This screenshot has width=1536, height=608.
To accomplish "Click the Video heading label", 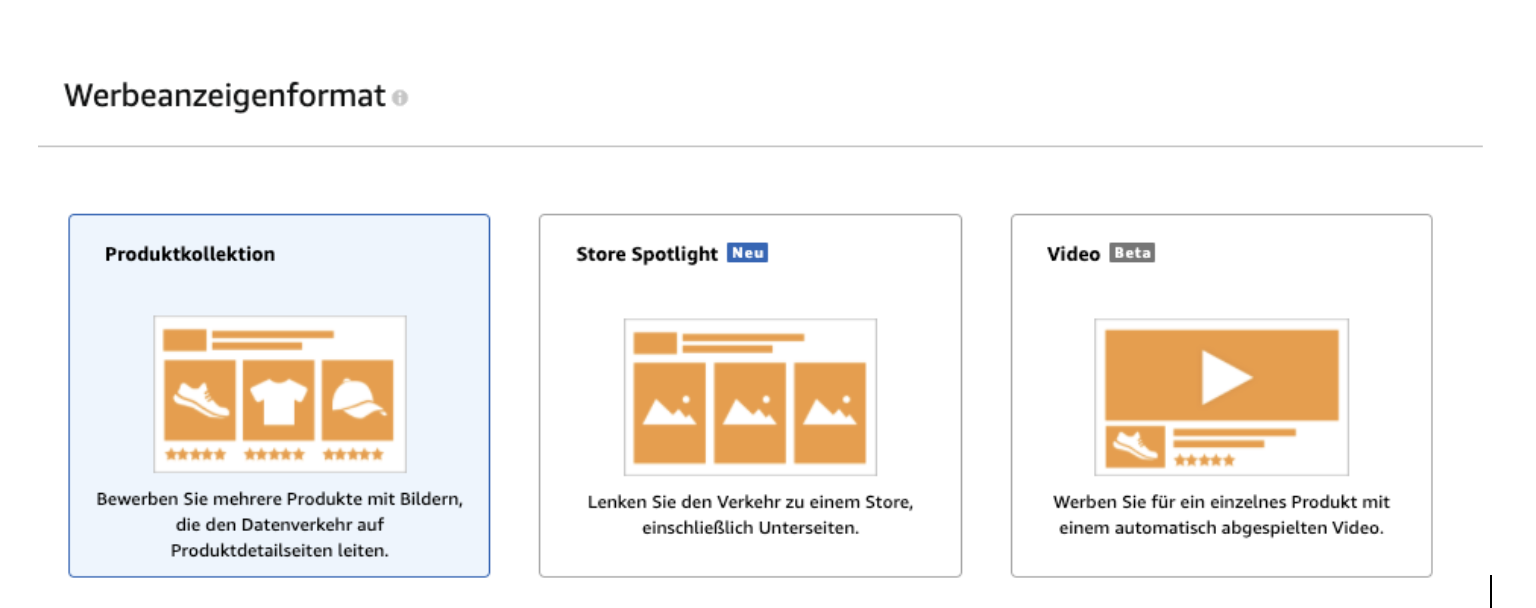I will [1073, 254].
